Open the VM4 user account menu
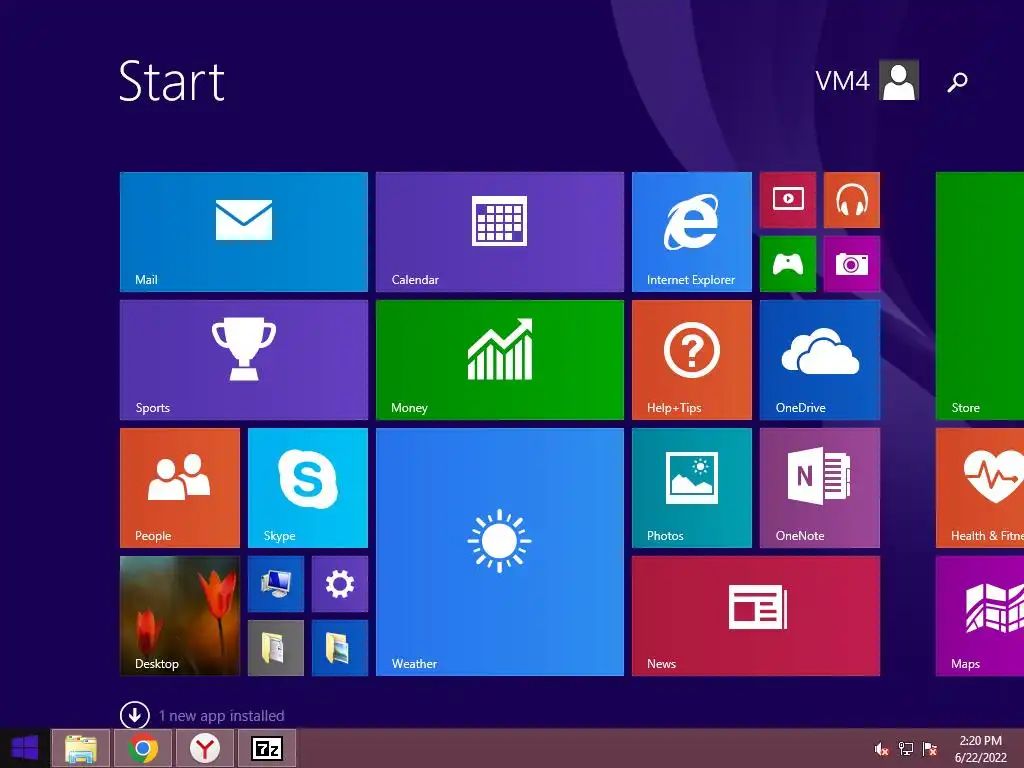The image size is (1024, 768). pos(867,80)
